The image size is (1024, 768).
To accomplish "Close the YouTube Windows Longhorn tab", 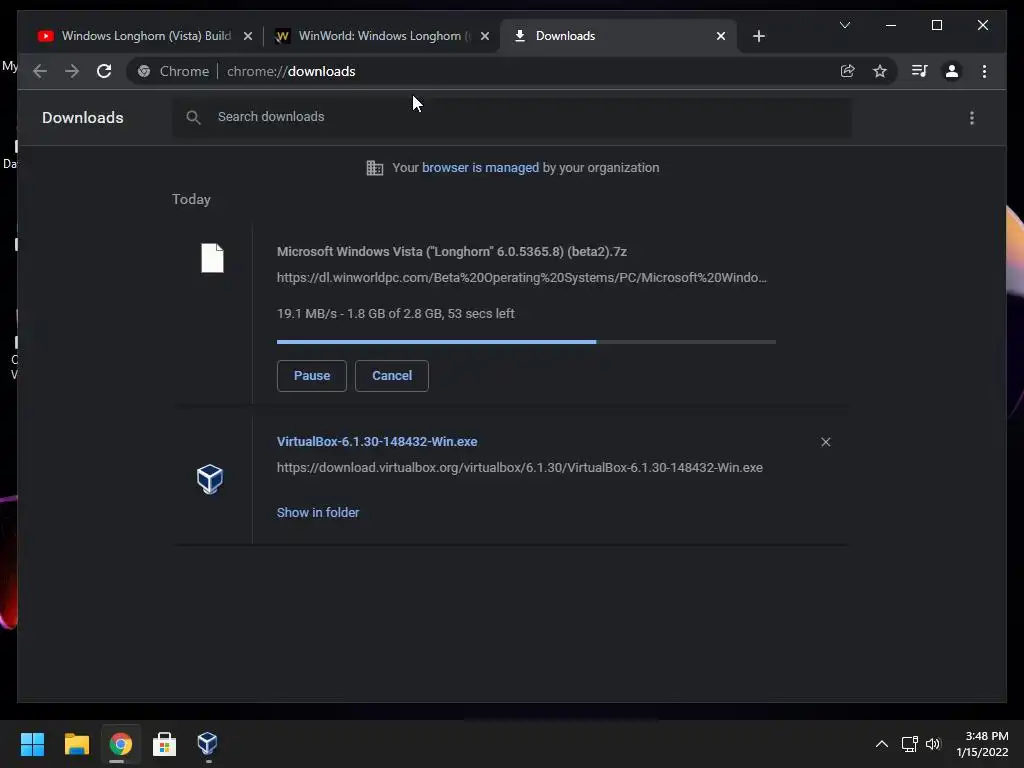I will point(248,36).
